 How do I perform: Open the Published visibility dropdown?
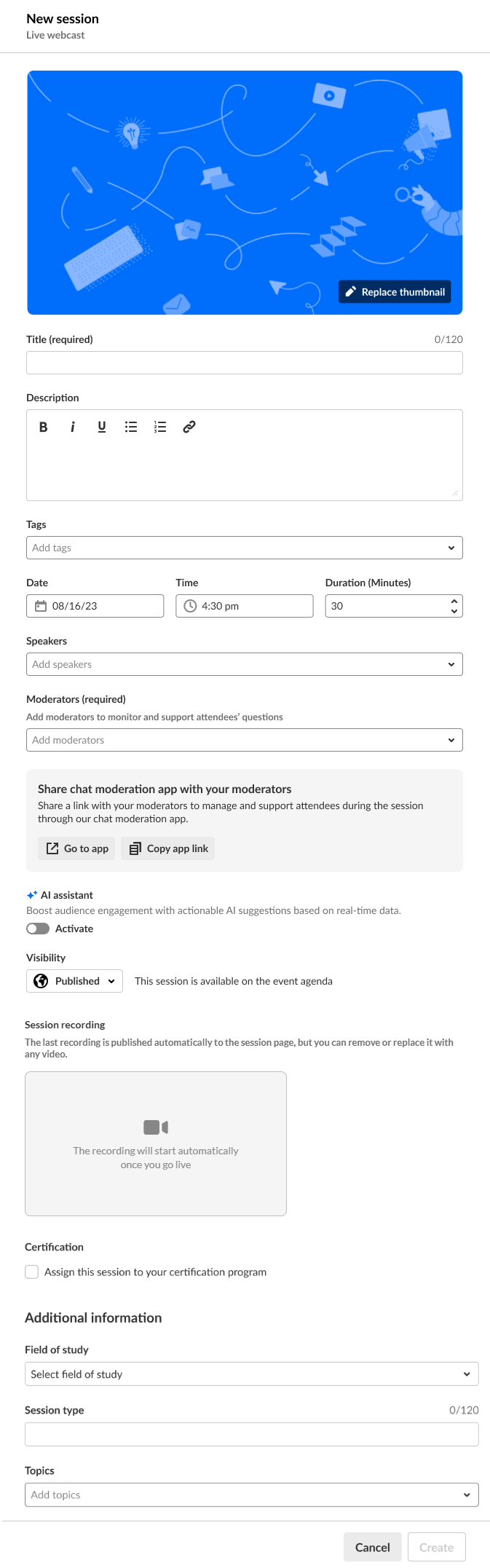(x=74, y=981)
